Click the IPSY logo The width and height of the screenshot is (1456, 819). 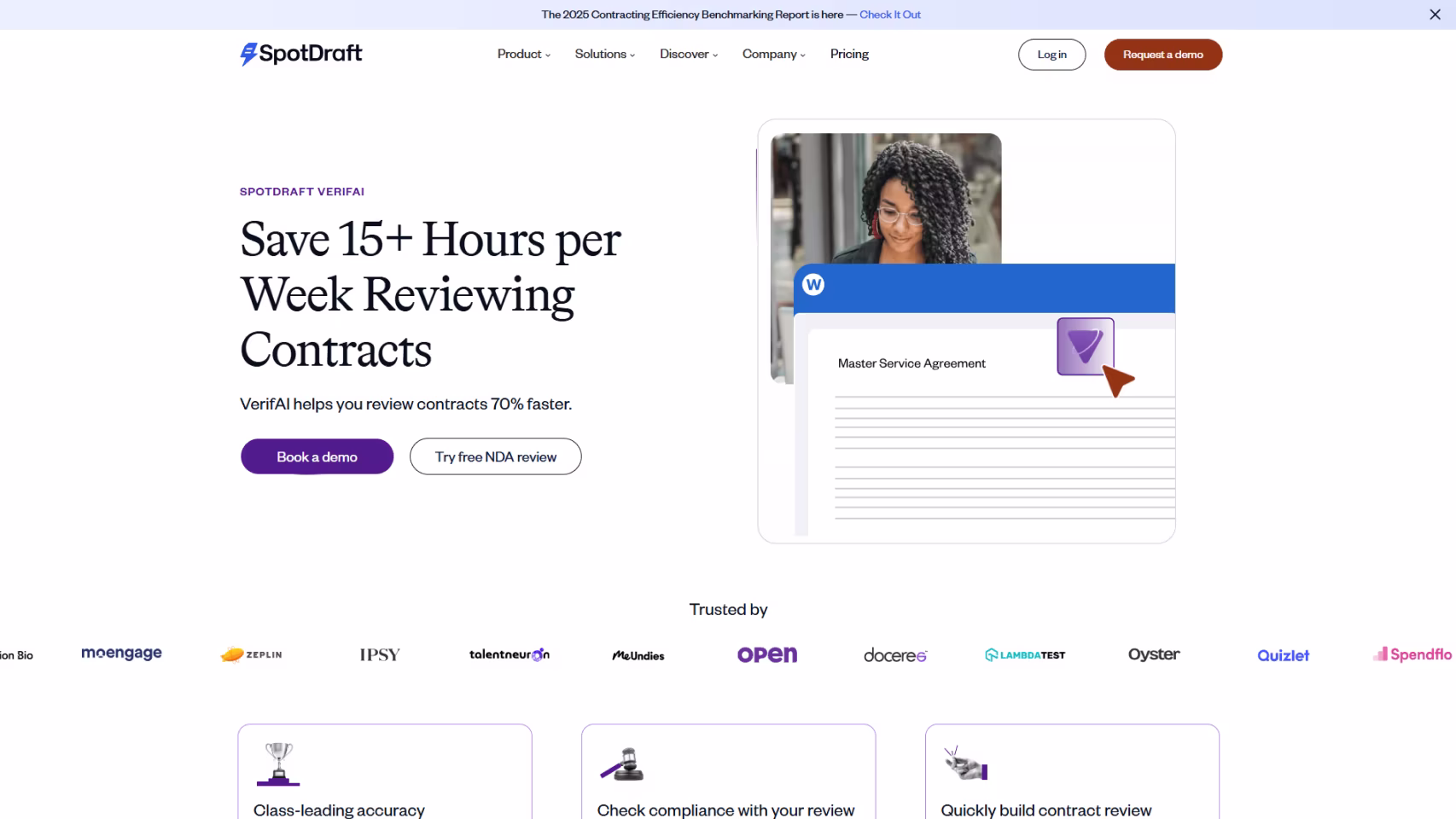coord(380,654)
